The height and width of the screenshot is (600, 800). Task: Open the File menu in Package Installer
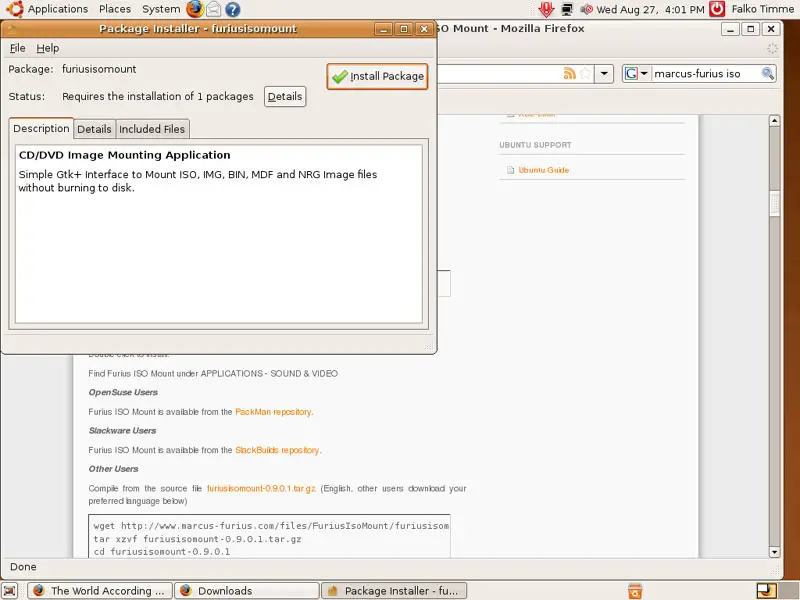coord(17,48)
